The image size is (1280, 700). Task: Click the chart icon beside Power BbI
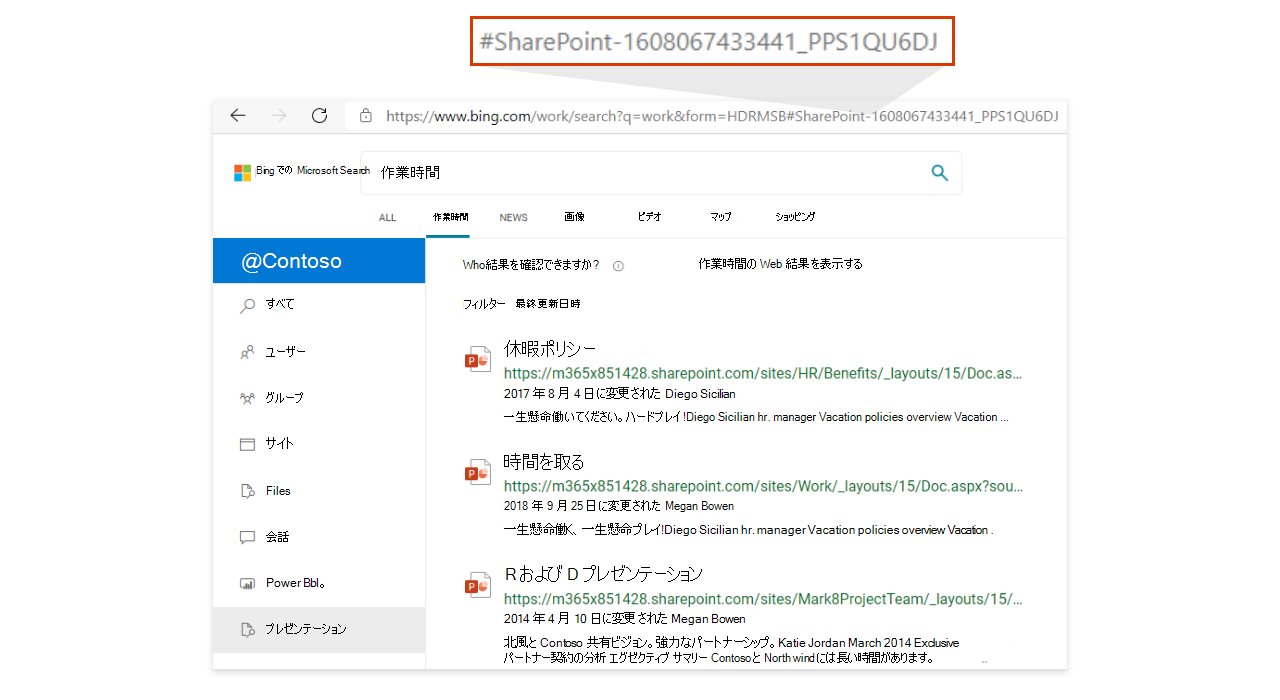point(248,583)
